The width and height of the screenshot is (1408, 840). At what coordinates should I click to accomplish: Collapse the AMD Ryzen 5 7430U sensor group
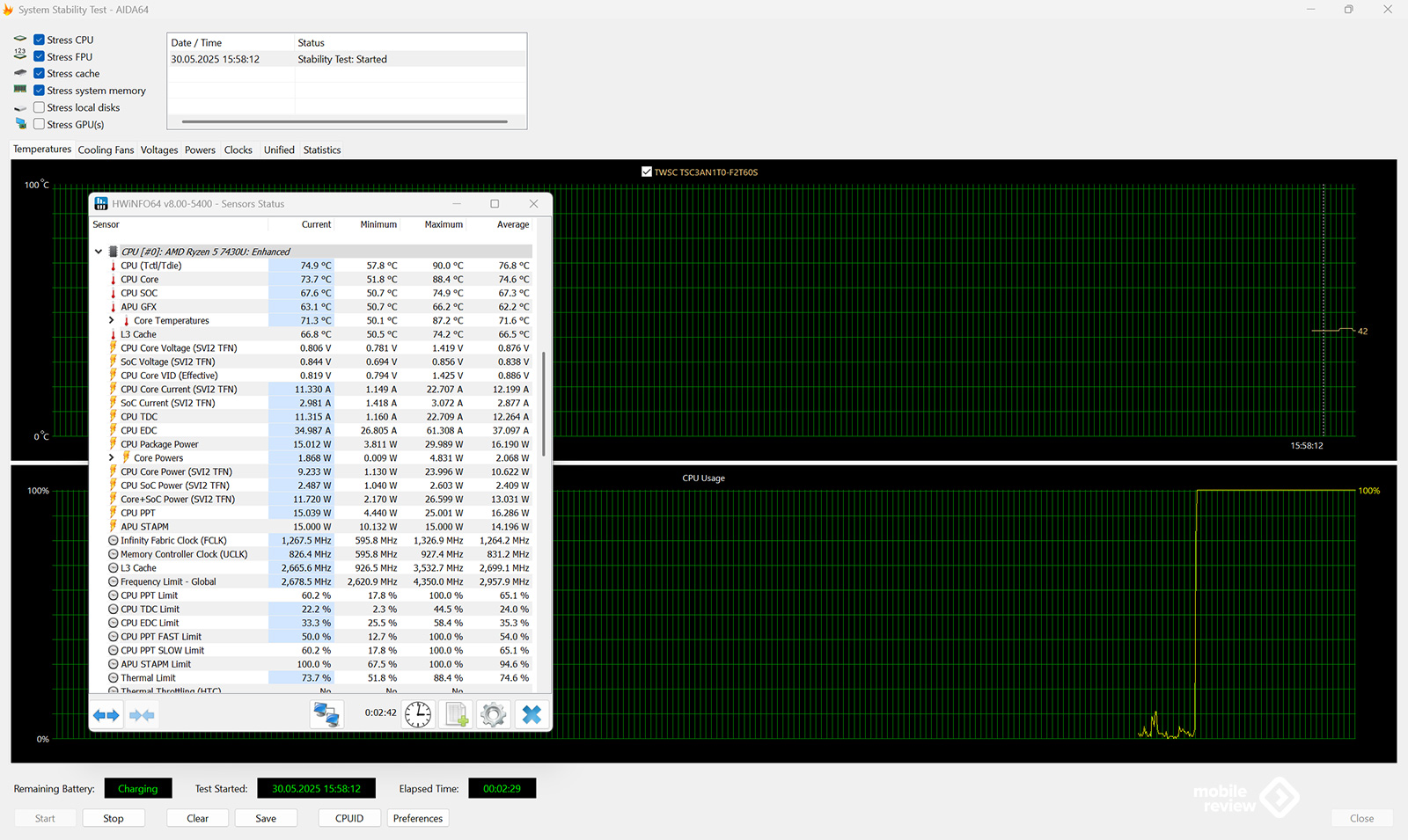tap(99, 252)
